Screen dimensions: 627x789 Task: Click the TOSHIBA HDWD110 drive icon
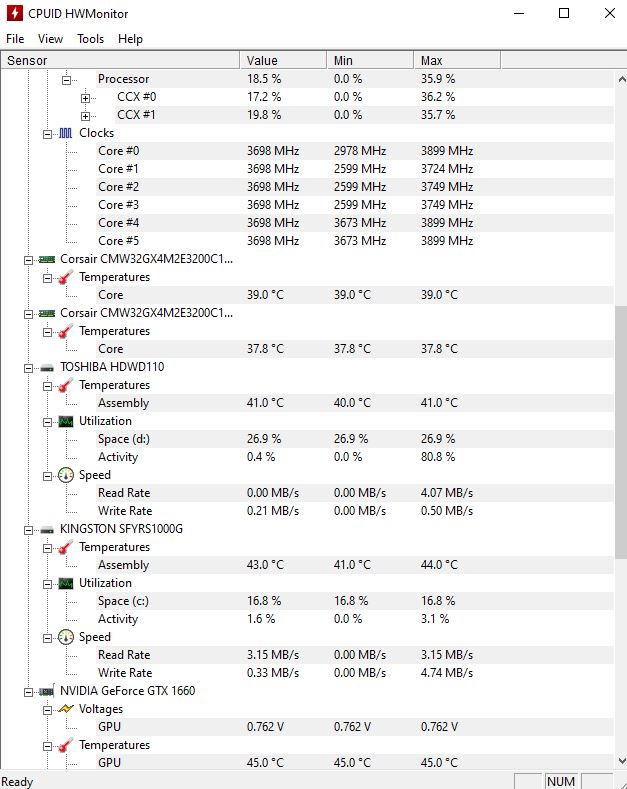click(47, 368)
